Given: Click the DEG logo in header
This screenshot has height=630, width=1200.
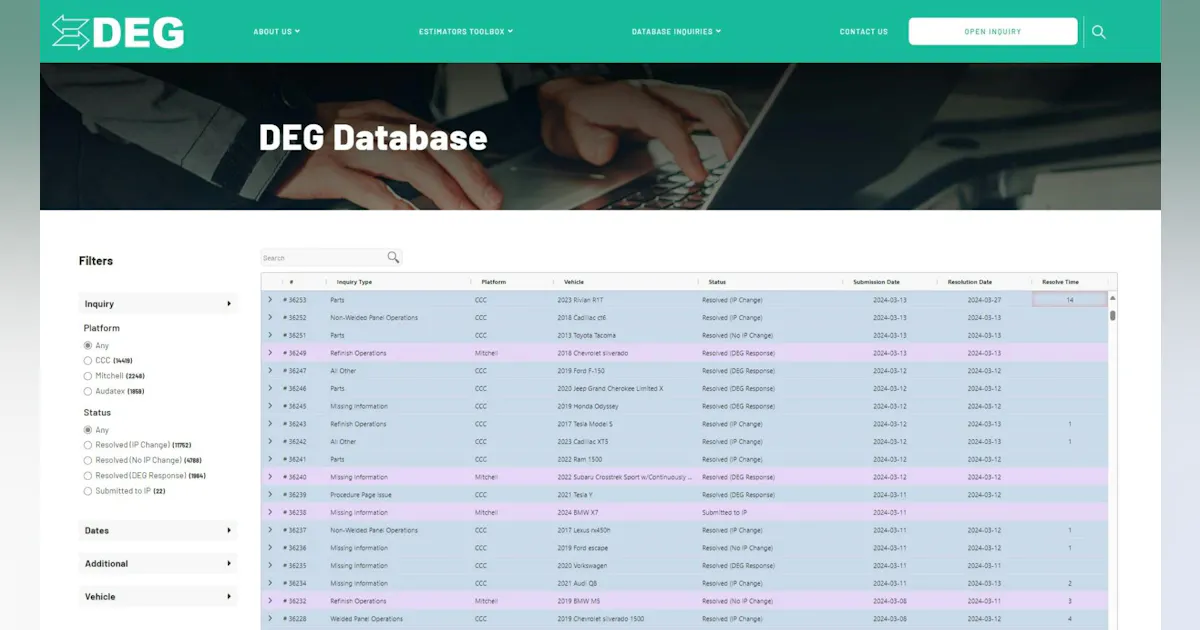Looking at the screenshot, I should [118, 32].
